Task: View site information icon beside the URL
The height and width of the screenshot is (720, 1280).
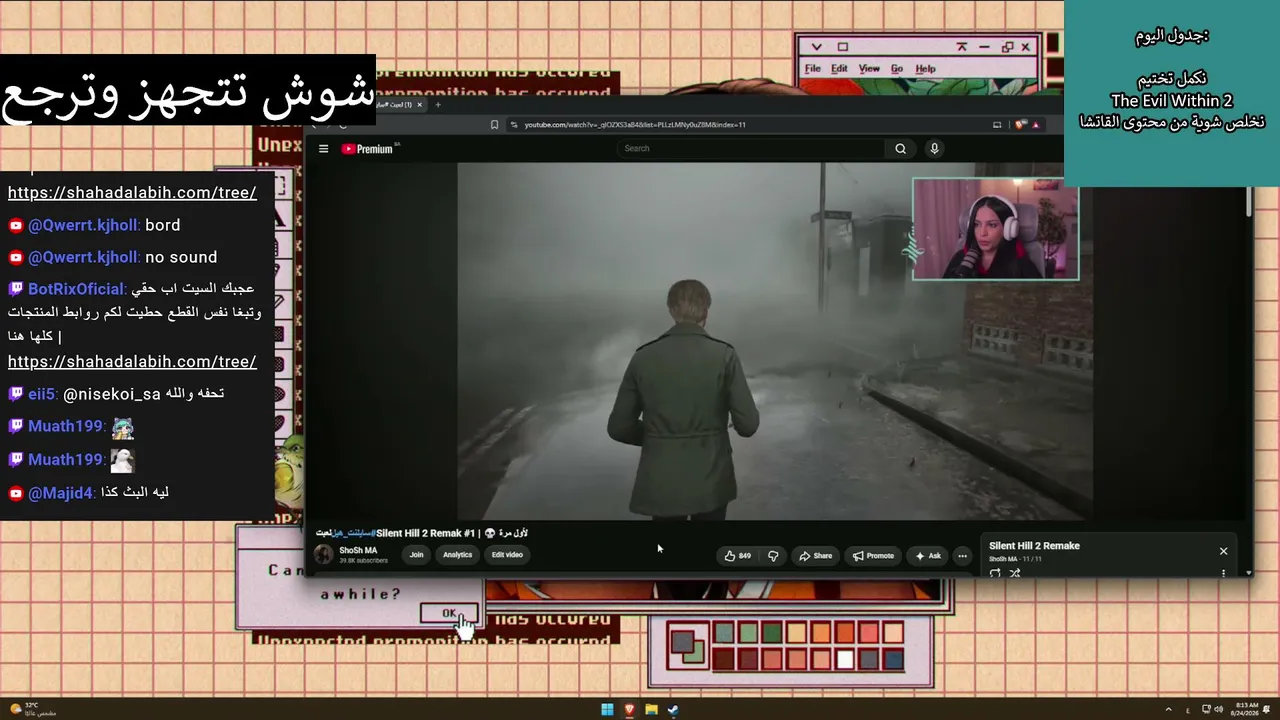Action: pos(514,125)
